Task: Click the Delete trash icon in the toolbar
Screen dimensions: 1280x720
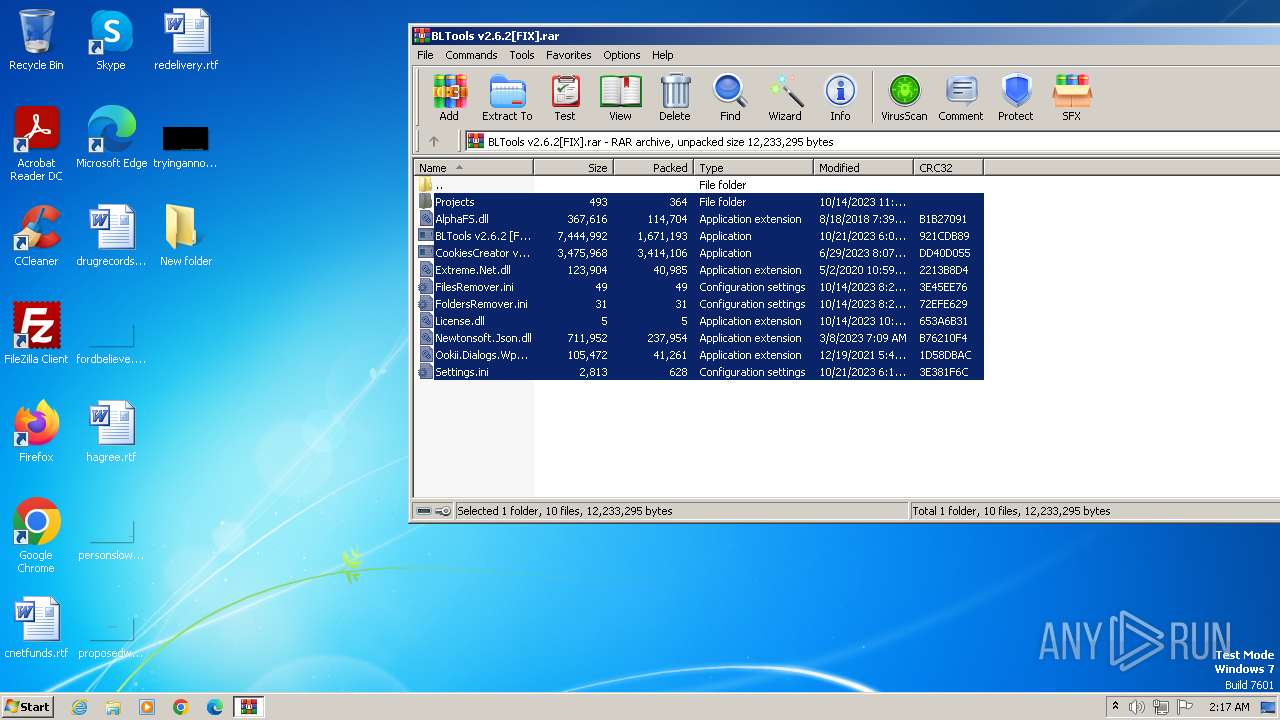Action: pyautogui.click(x=675, y=98)
